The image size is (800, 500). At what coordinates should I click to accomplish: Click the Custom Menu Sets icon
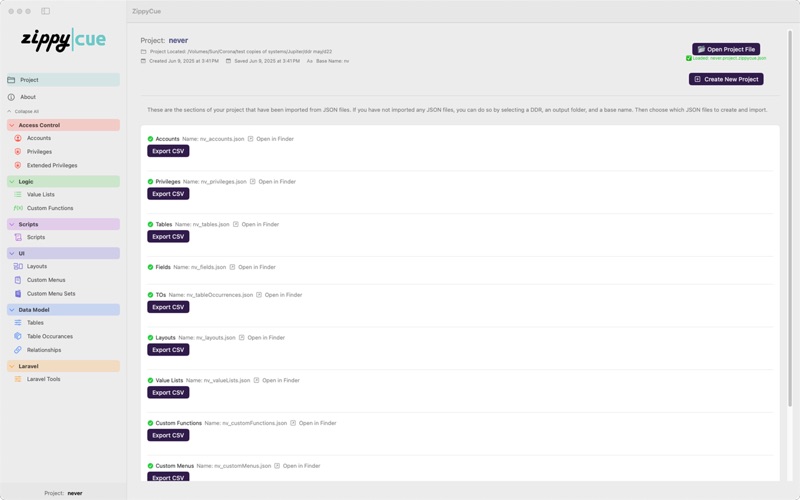pyautogui.click(x=18, y=294)
